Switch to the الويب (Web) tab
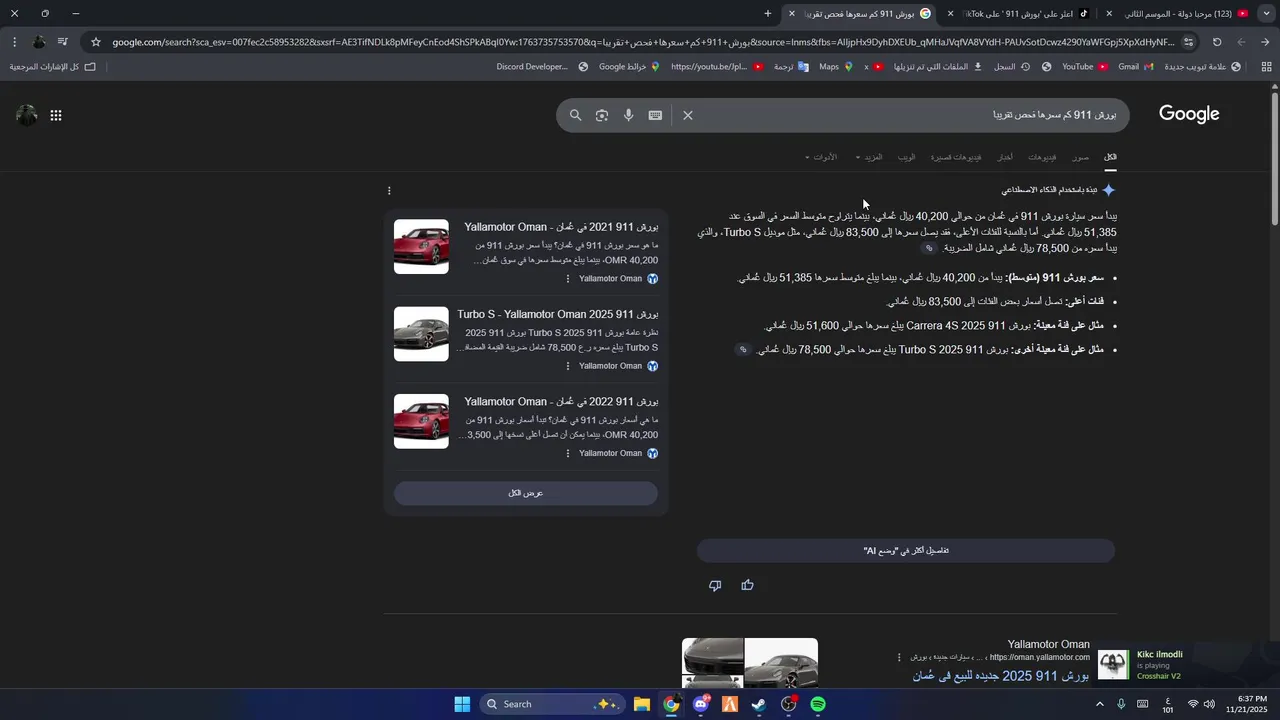 (906, 157)
